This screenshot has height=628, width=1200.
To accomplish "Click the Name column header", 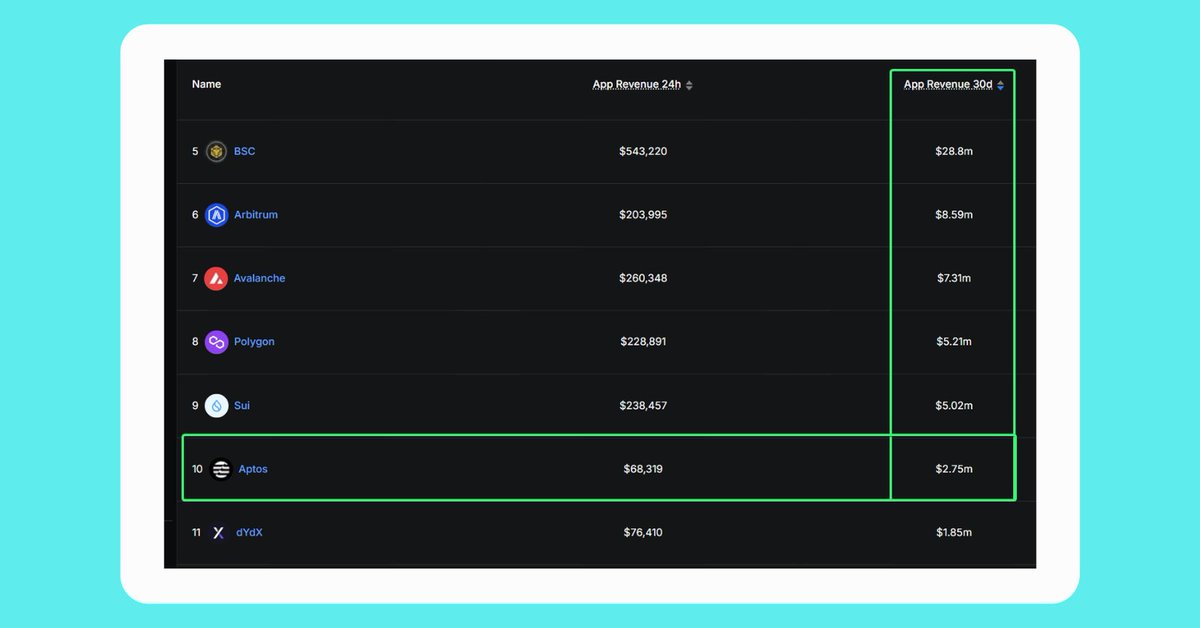I will tap(206, 84).
